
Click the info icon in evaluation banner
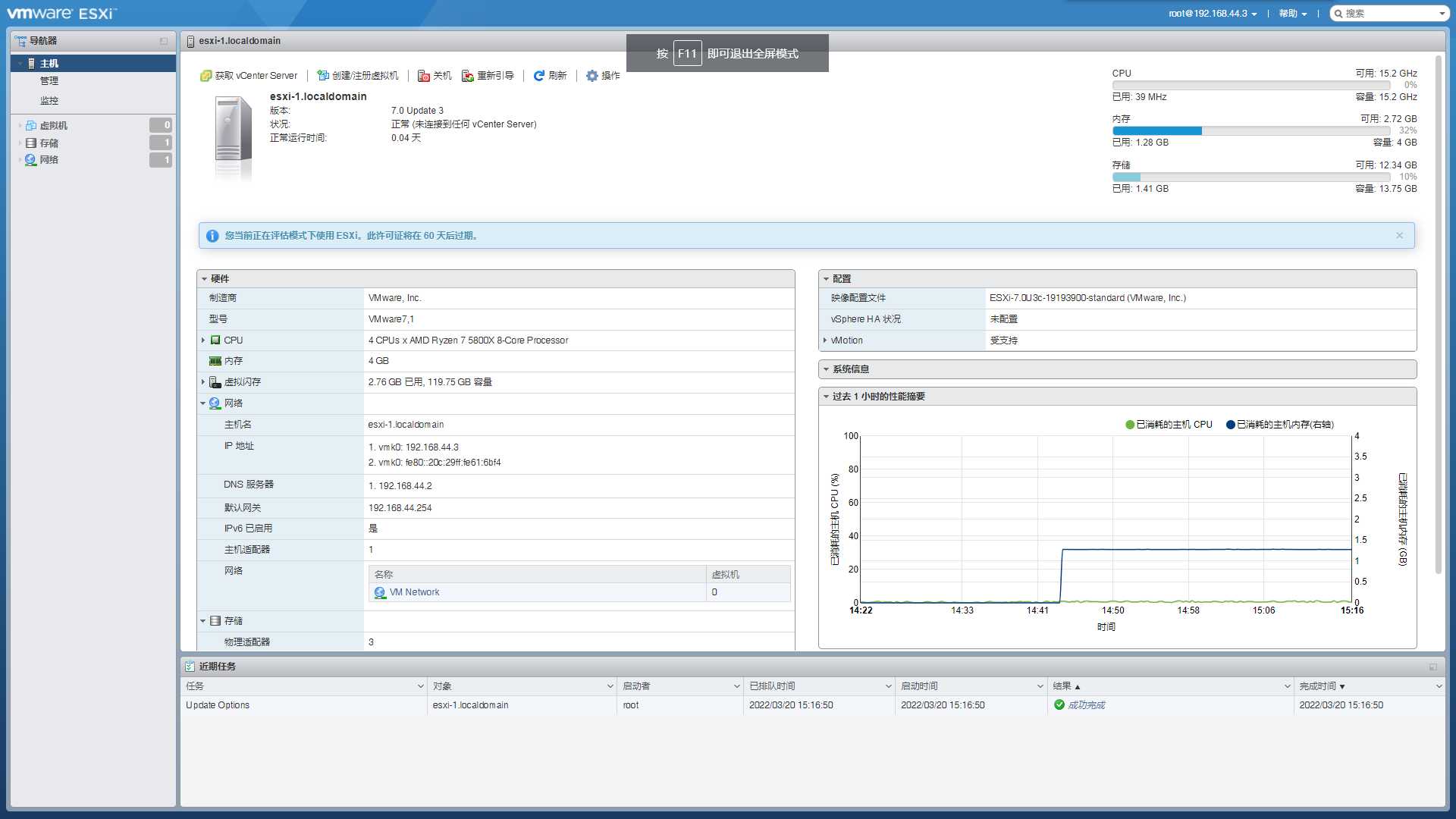click(x=212, y=236)
